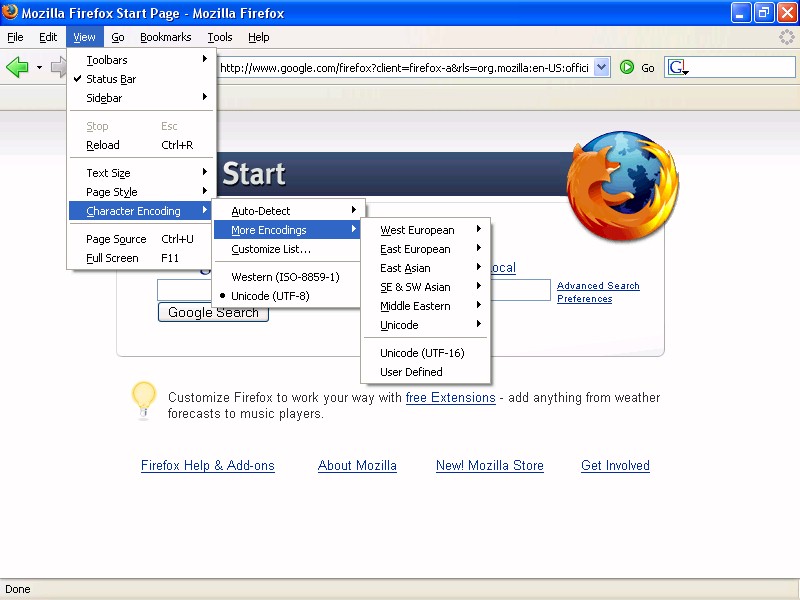The width and height of the screenshot is (800, 600).
Task: Expand SE & SW Asian encodings submenu
Action: coord(425,287)
